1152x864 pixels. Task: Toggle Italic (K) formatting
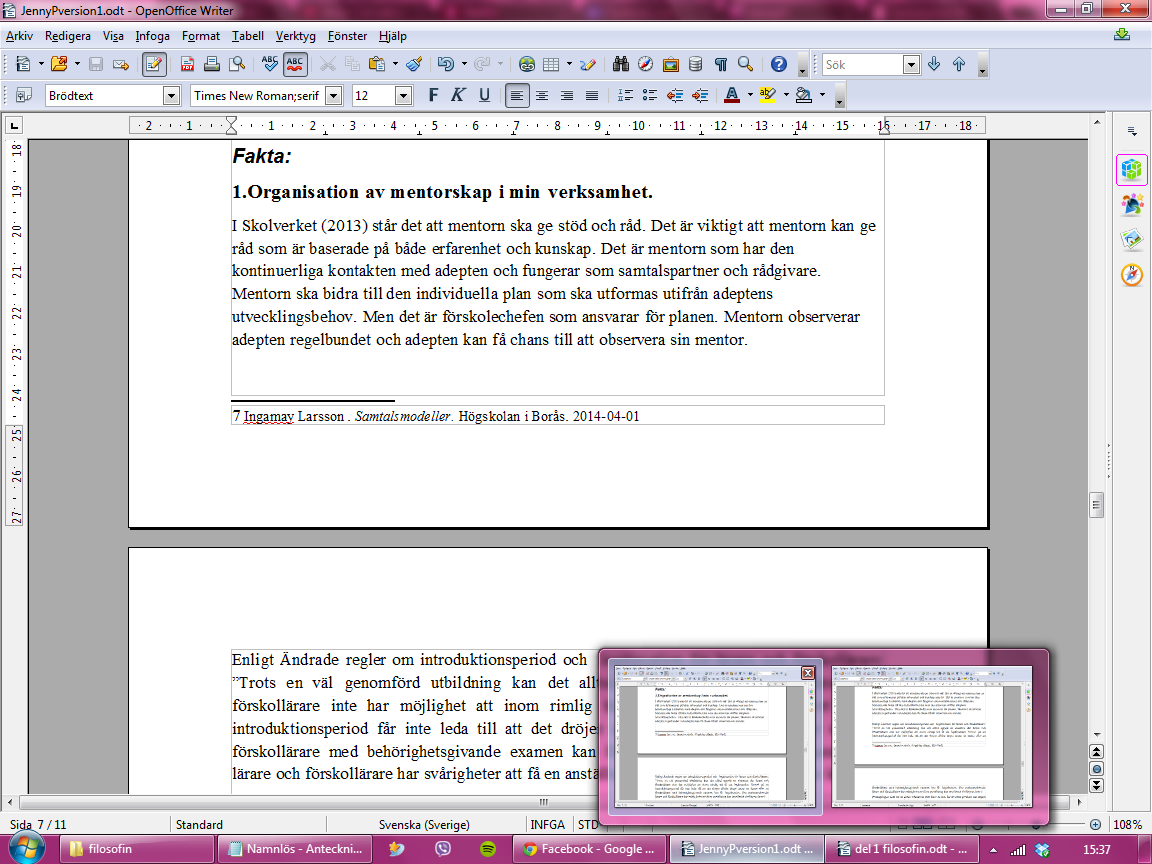(458, 95)
